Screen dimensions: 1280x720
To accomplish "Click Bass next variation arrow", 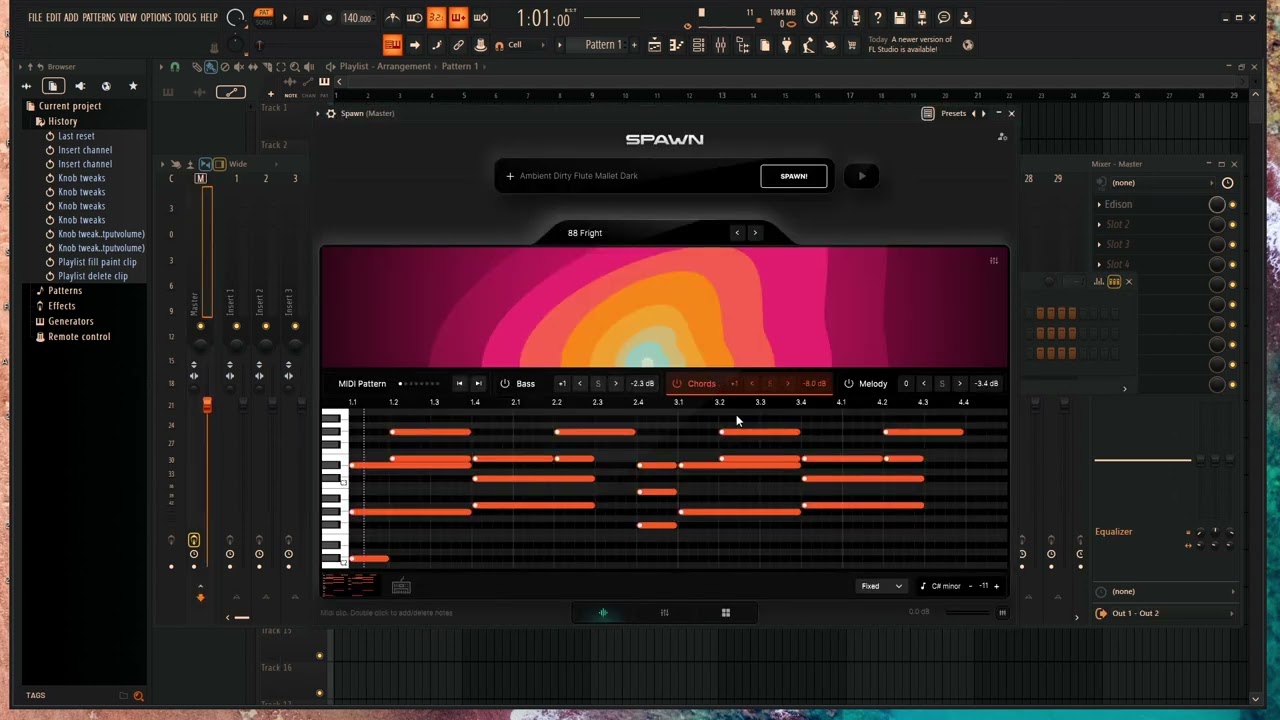I will pyautogui.click(x=616, y=384).
